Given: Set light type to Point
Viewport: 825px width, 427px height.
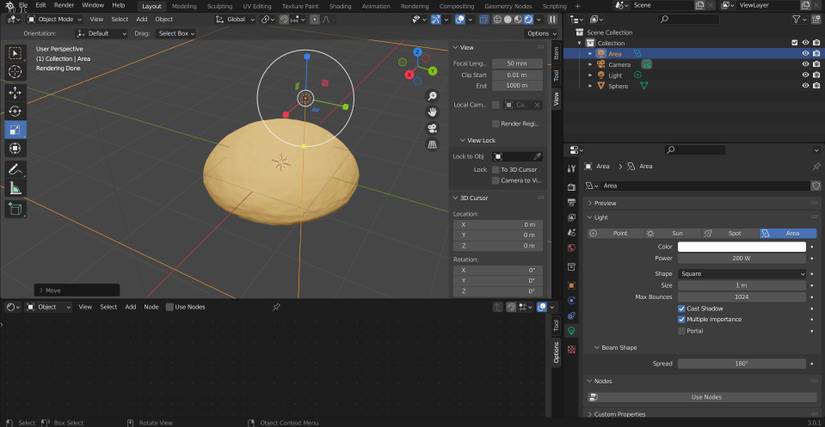Looking at the screenshot, I should 616,233.
